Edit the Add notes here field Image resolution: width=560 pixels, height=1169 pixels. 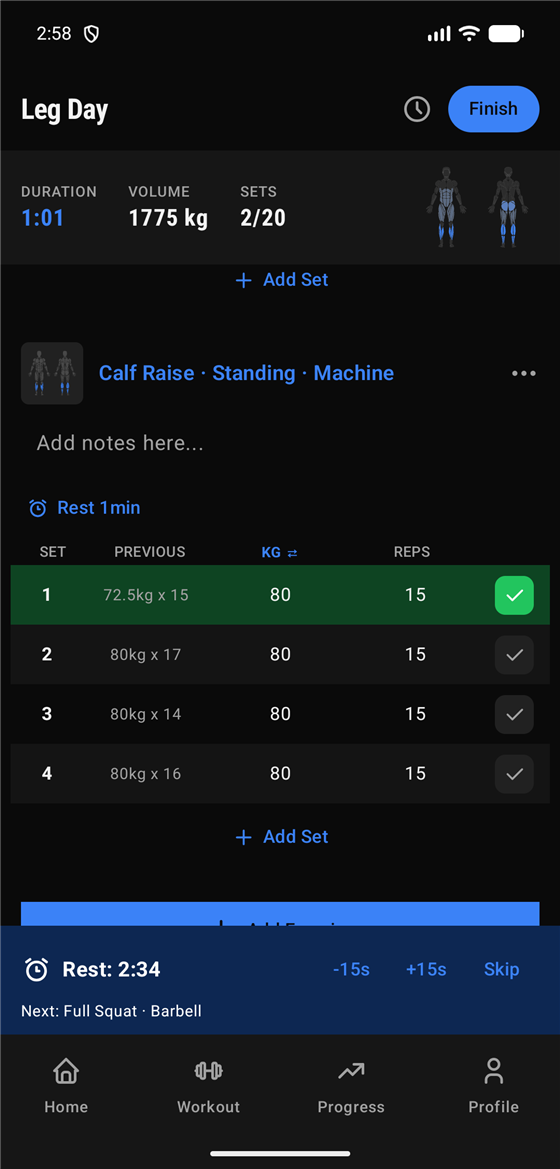pos(280,444)
